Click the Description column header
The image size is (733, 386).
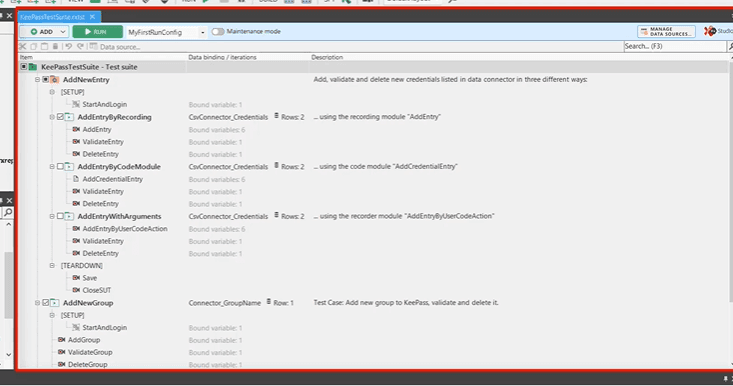click(x=327, y=57)
